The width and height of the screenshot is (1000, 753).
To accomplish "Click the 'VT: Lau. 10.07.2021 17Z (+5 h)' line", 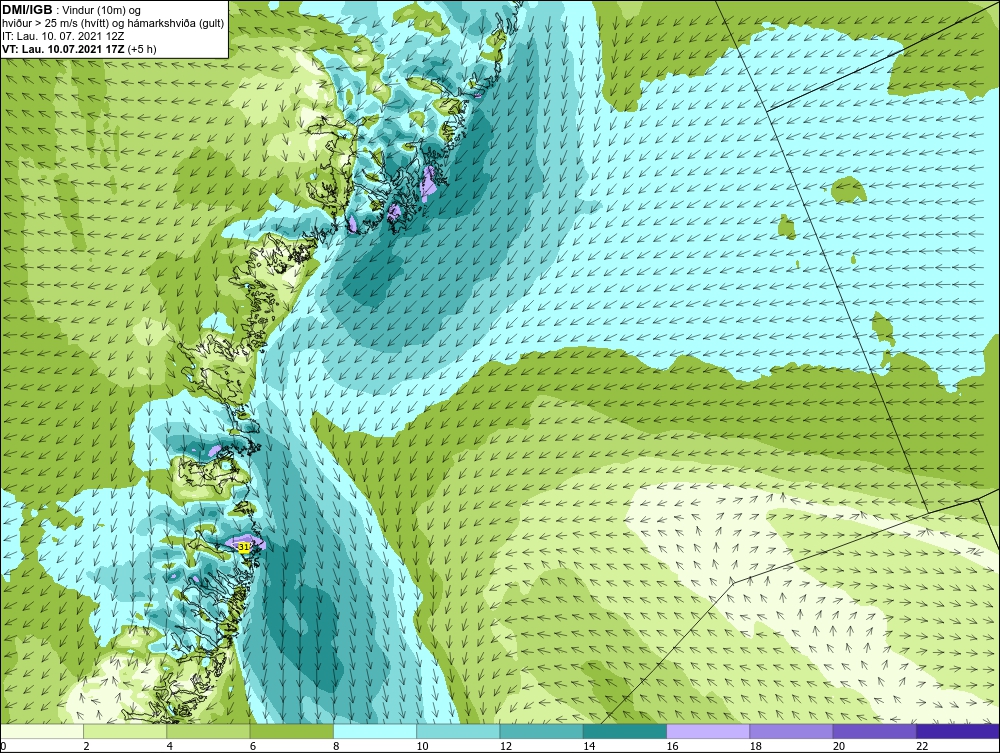I will pyautogui.click(x=79, y=49).
